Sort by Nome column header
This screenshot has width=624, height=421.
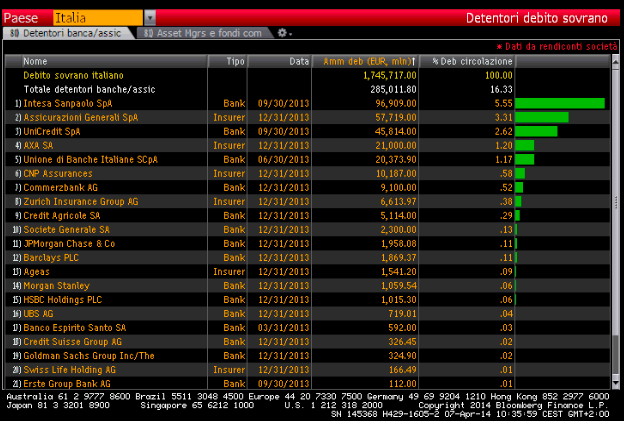[36, 61]
